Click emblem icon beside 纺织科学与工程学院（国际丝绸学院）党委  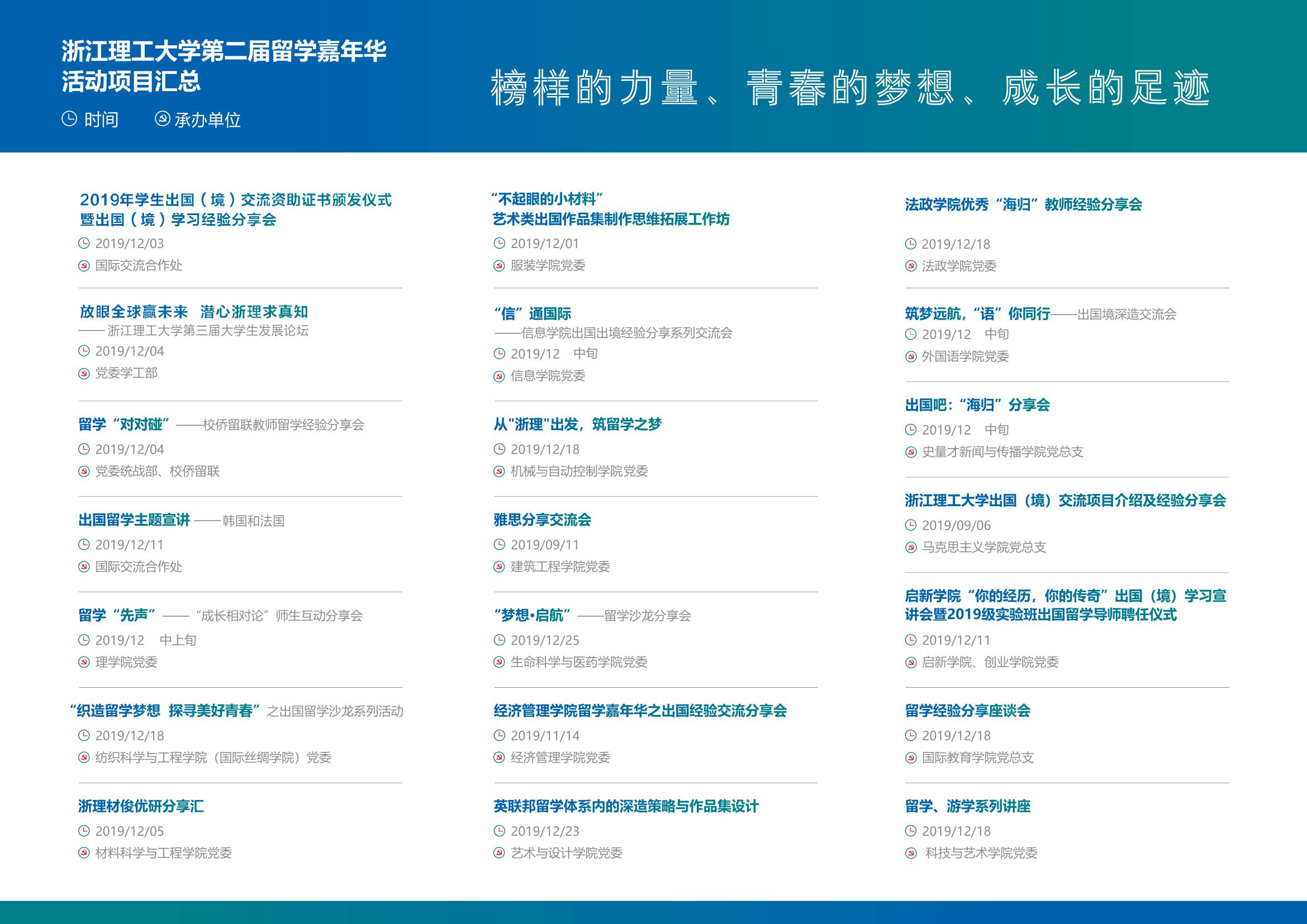84,758
